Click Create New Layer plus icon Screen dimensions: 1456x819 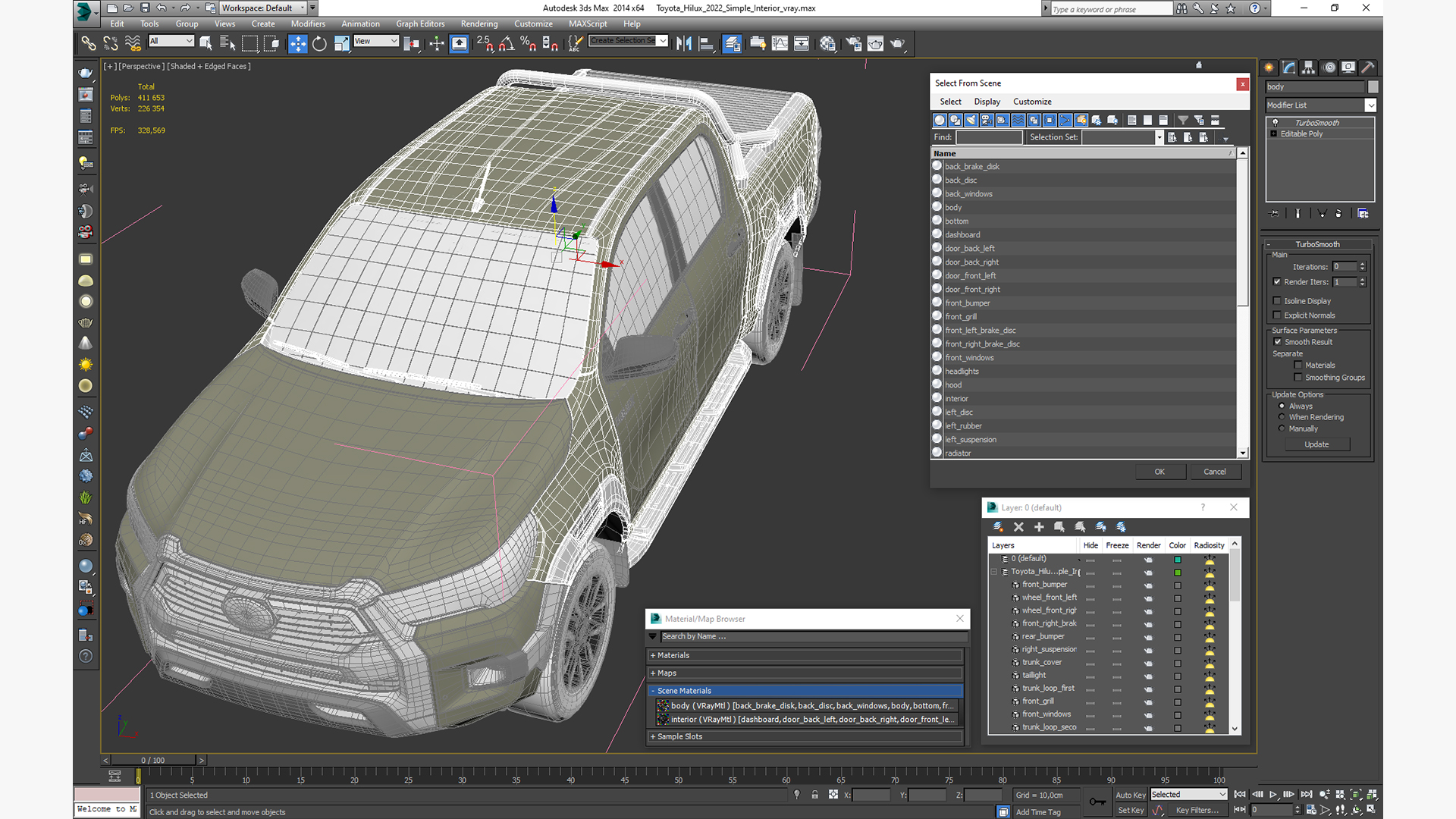tap(1039, 527)
